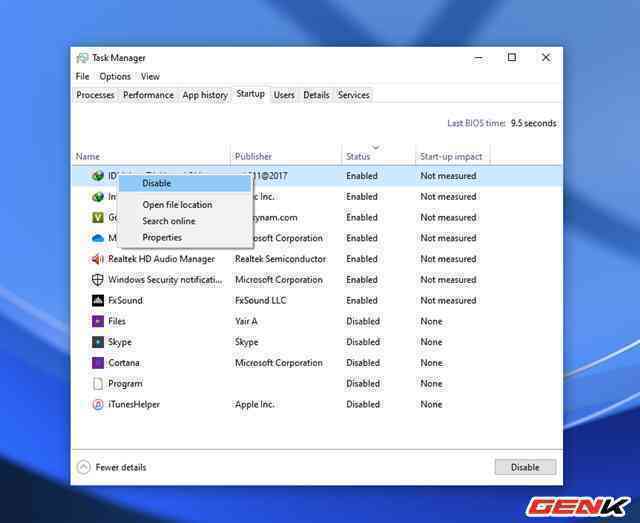640x523 pixels.
Task: Click the Files app icon
Action: pyautogui.click(x=98, y=321)
